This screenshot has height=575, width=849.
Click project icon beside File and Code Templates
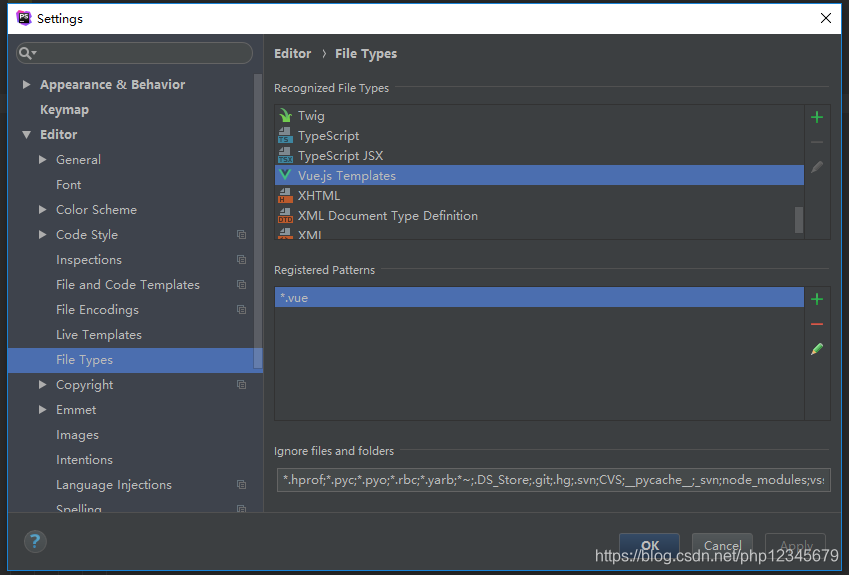[x=241, y=284]
